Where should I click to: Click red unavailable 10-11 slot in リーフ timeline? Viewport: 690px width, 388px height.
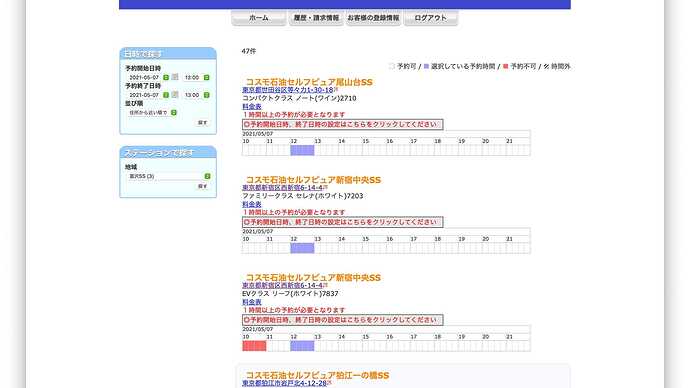tap(254, 346)
